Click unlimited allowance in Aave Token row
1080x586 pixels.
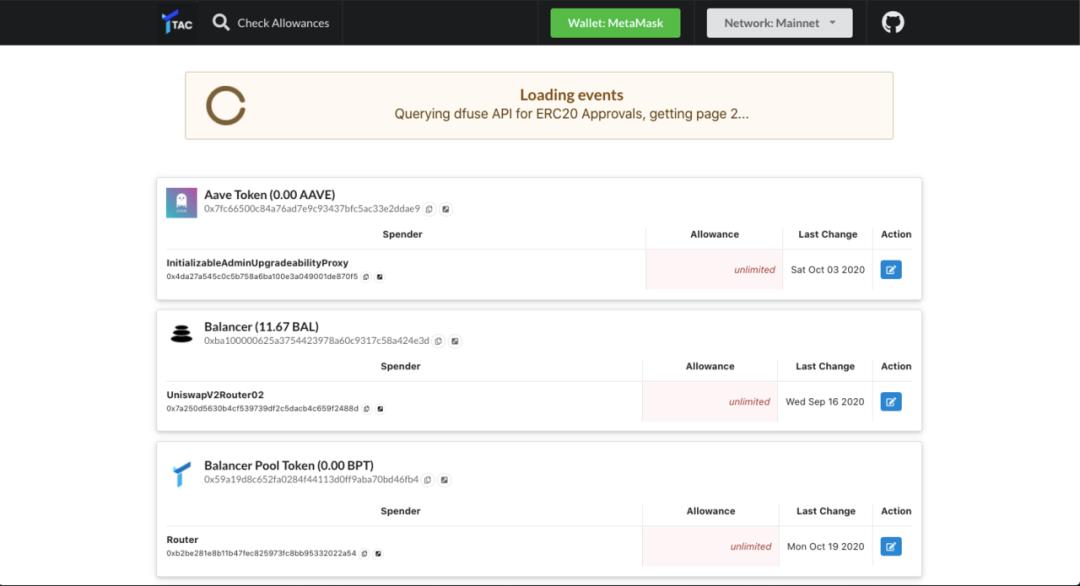[754, 270]
